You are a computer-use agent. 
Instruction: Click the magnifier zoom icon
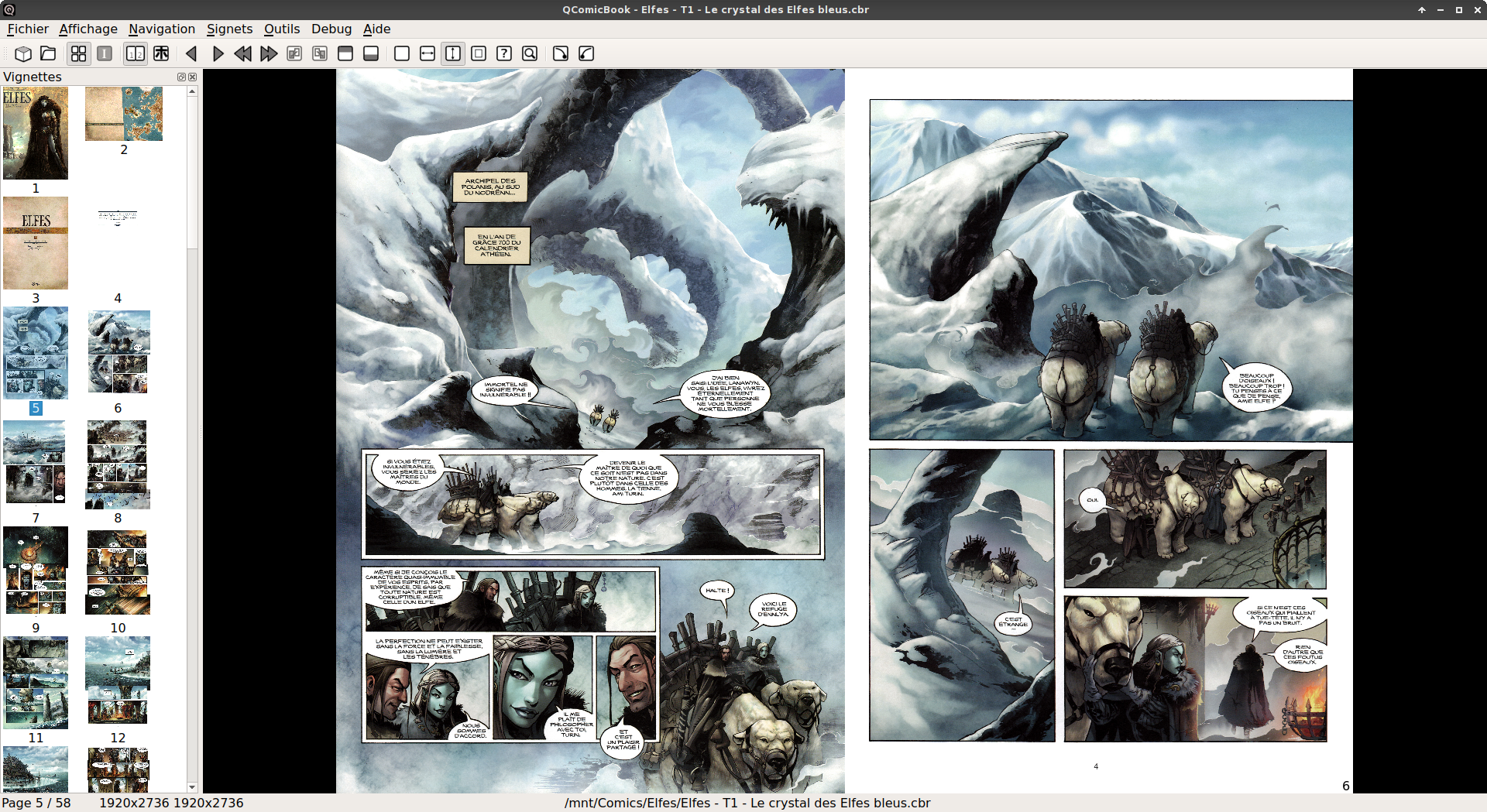(530, 53)
